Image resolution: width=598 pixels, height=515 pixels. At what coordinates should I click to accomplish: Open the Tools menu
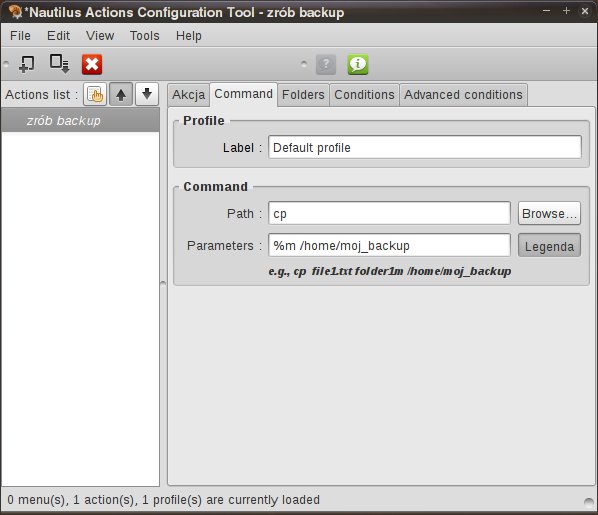(x=145, y=35)
